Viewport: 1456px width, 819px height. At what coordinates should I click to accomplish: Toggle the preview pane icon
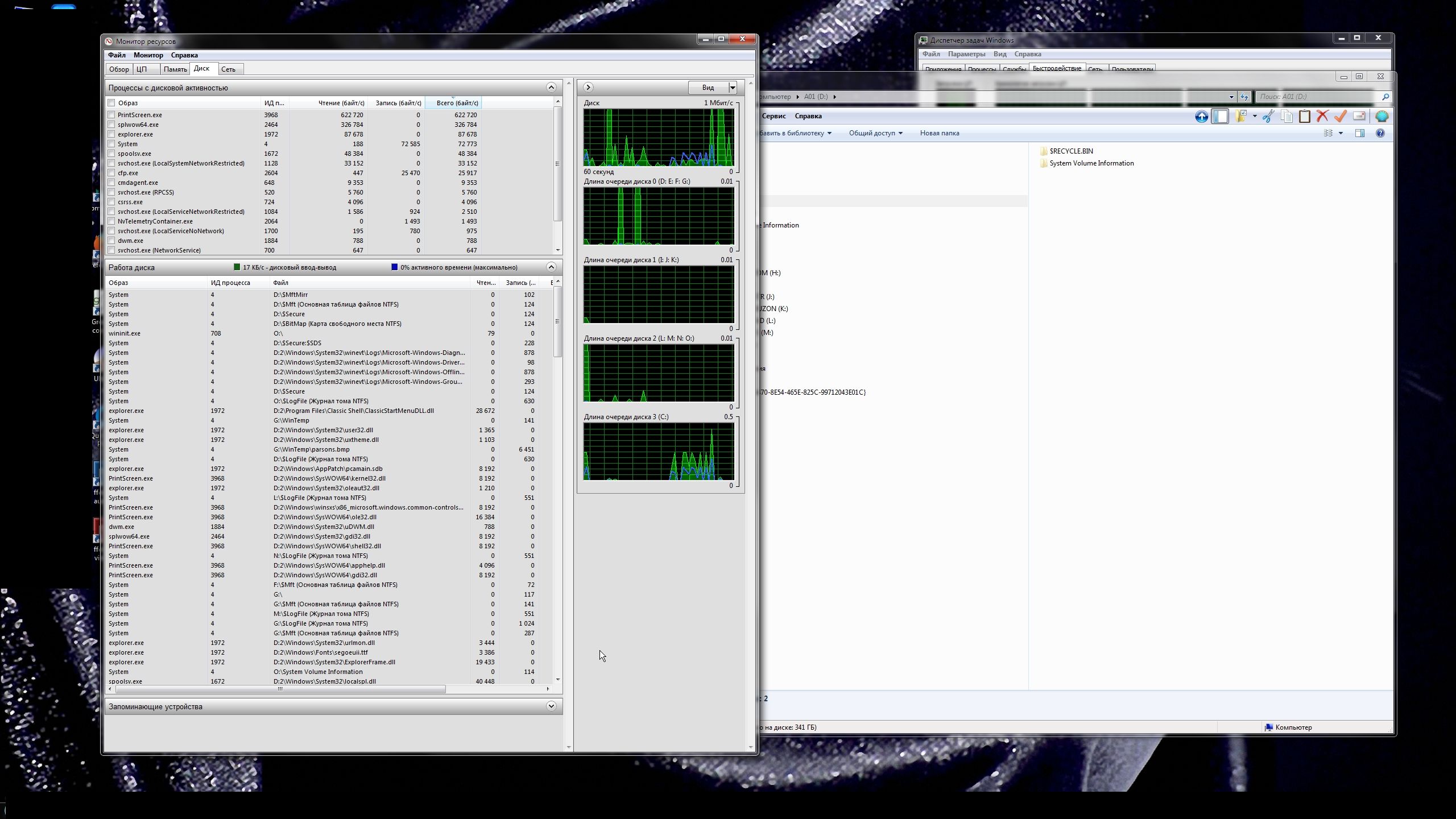tap(1360, 133)
